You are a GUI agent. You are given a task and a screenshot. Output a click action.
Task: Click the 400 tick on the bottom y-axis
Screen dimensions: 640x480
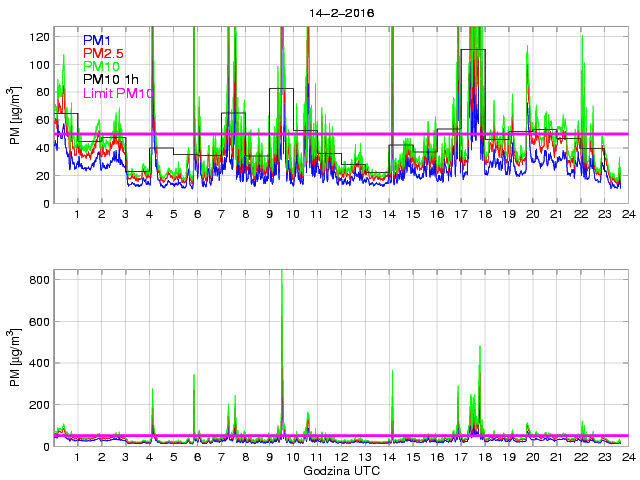[38, 363]
